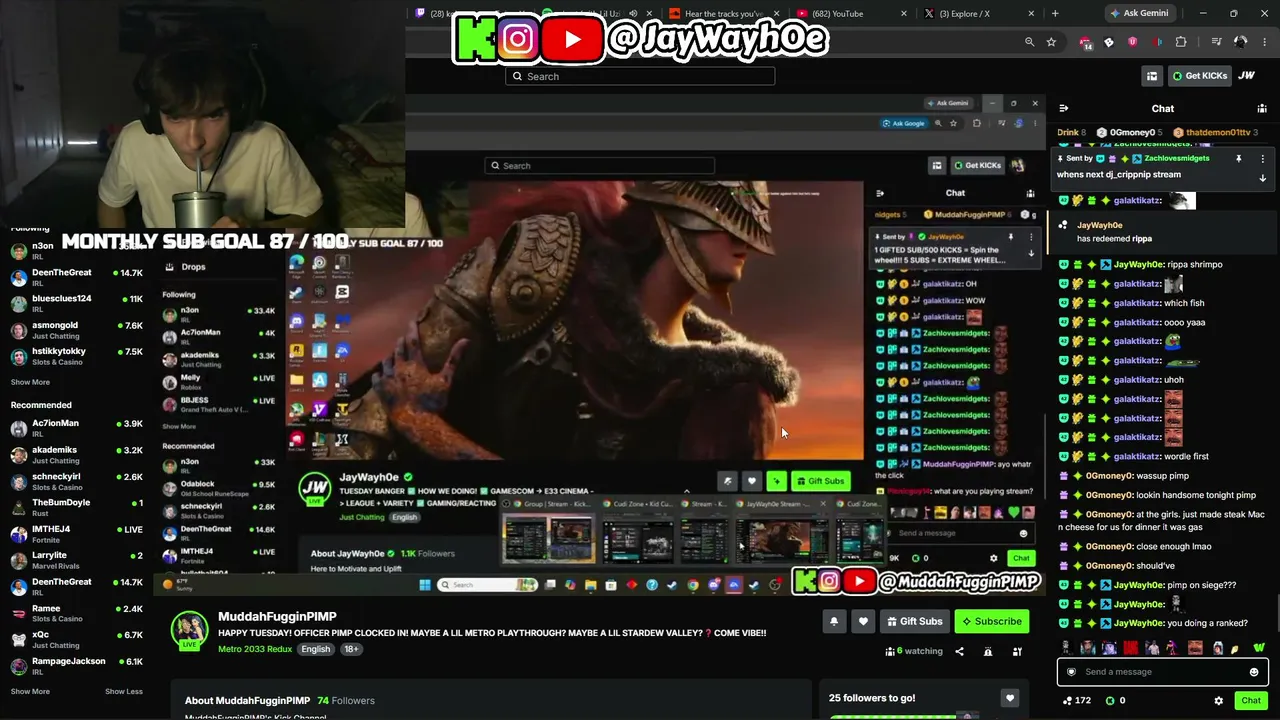This screenshot has width=1280, height=720.
Task: Click the Gift Subs button
Action: pyautogui.click(x=914, y=621)
